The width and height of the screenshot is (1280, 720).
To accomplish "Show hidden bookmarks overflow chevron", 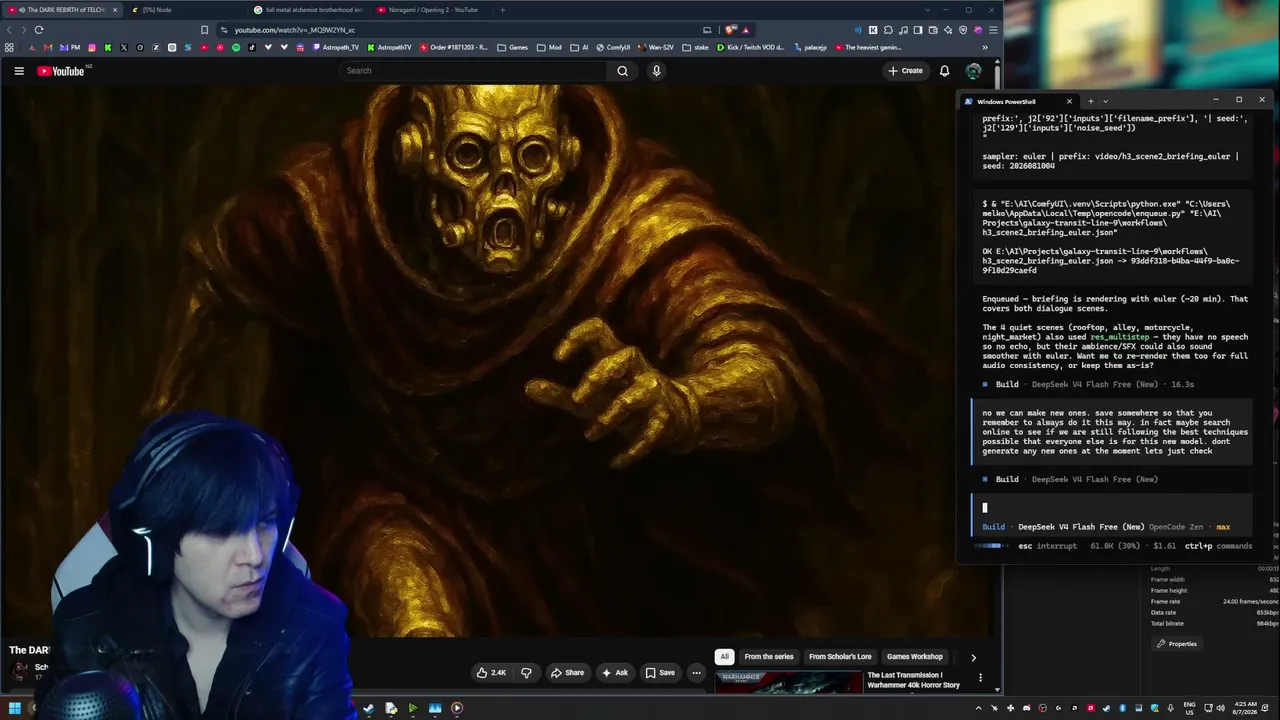I will click(985, 47).
